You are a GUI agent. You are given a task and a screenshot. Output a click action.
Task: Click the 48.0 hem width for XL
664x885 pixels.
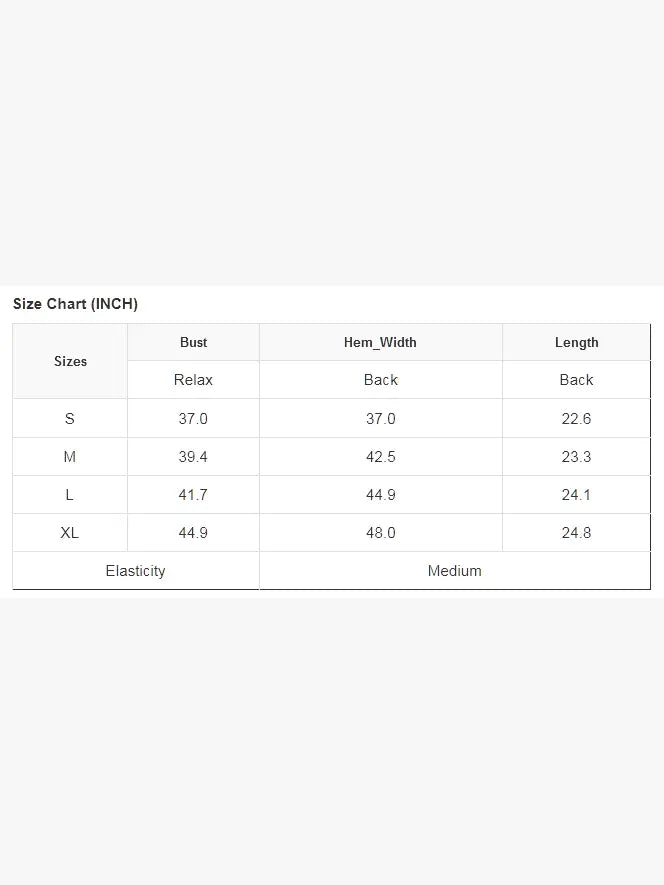pos(381,533)
